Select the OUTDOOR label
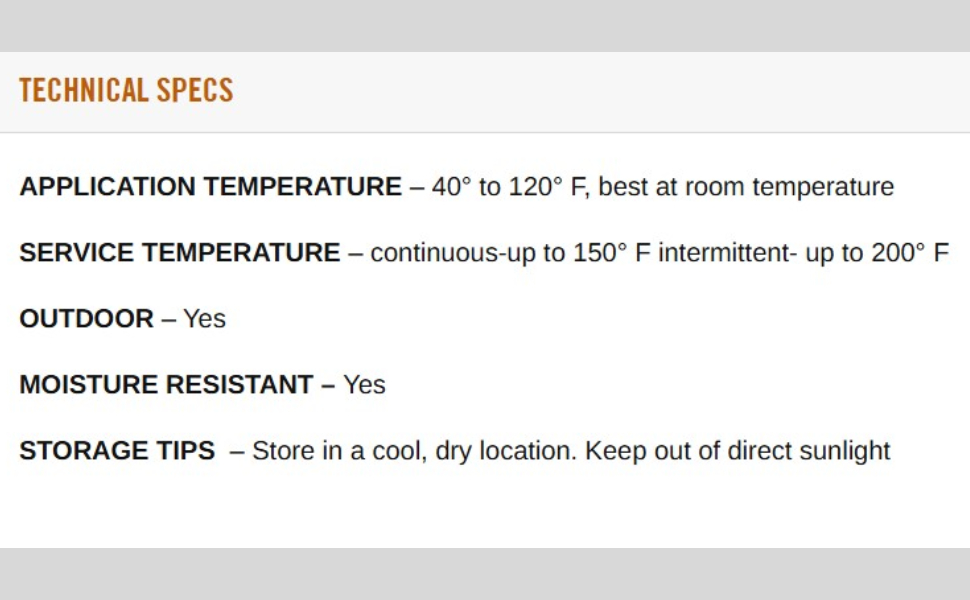This screenshot has height=600, width=970. click(x=87, y=319)
